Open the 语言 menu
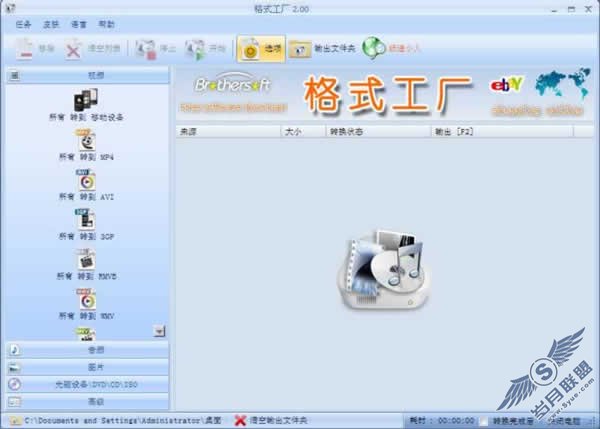This screenshot has width=600, height=429. [x=79, y=24]
